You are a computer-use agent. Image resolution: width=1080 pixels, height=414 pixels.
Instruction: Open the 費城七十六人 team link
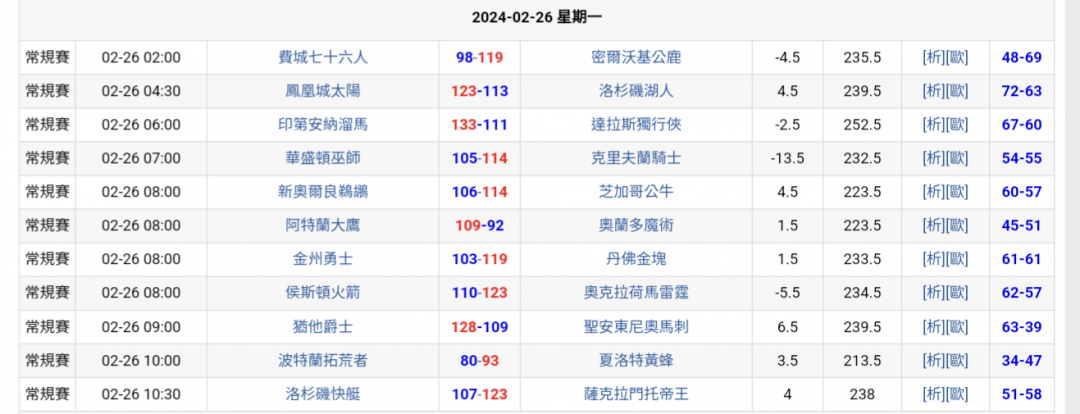click(323, 57)
